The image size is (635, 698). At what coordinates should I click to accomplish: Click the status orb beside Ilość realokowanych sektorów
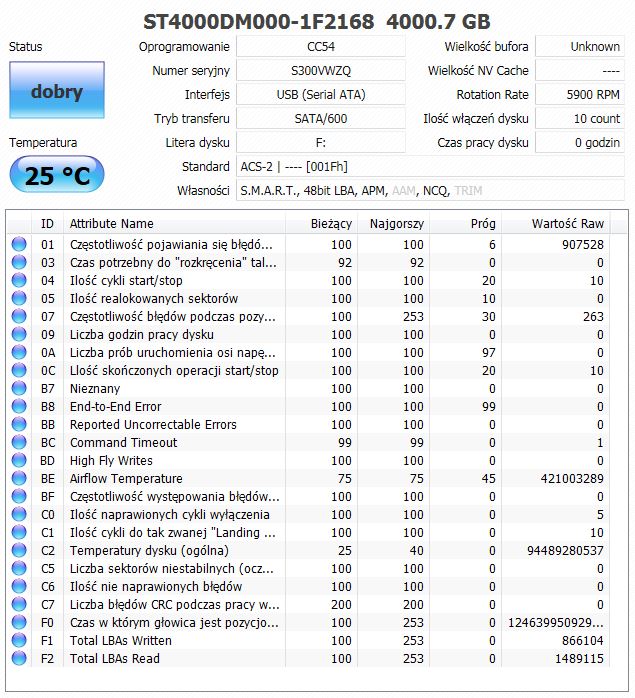(19, 298)
